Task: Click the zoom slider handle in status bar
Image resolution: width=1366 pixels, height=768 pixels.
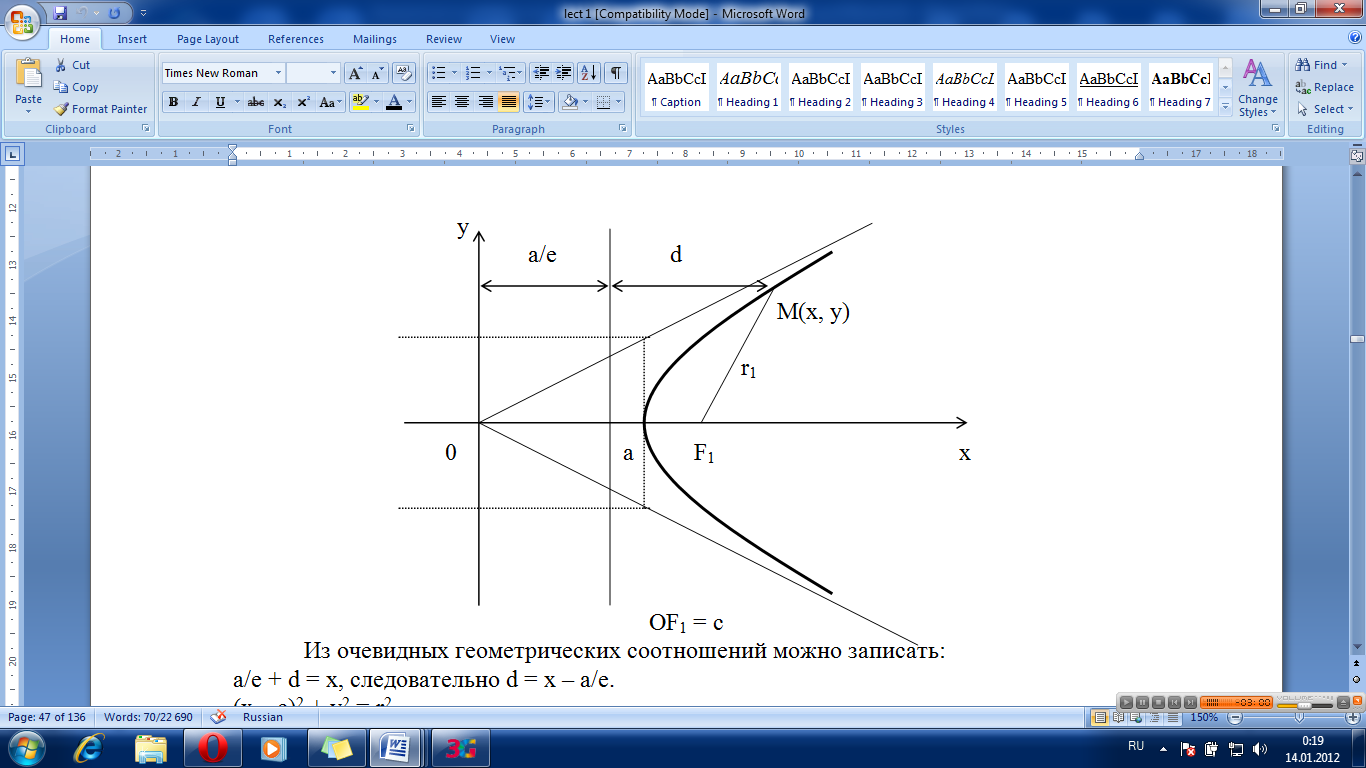Action: click(x=1298, y=717)
